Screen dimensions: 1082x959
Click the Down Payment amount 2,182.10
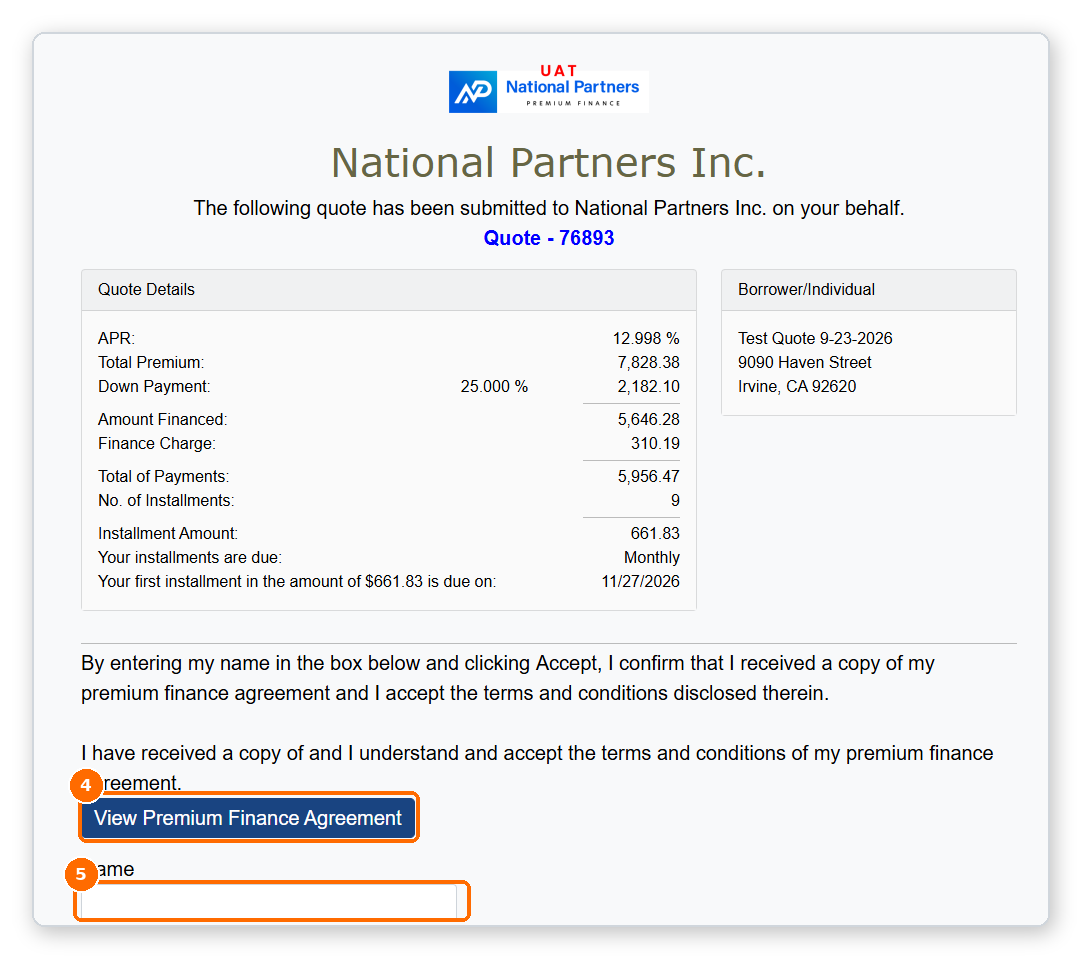[649, 387]
